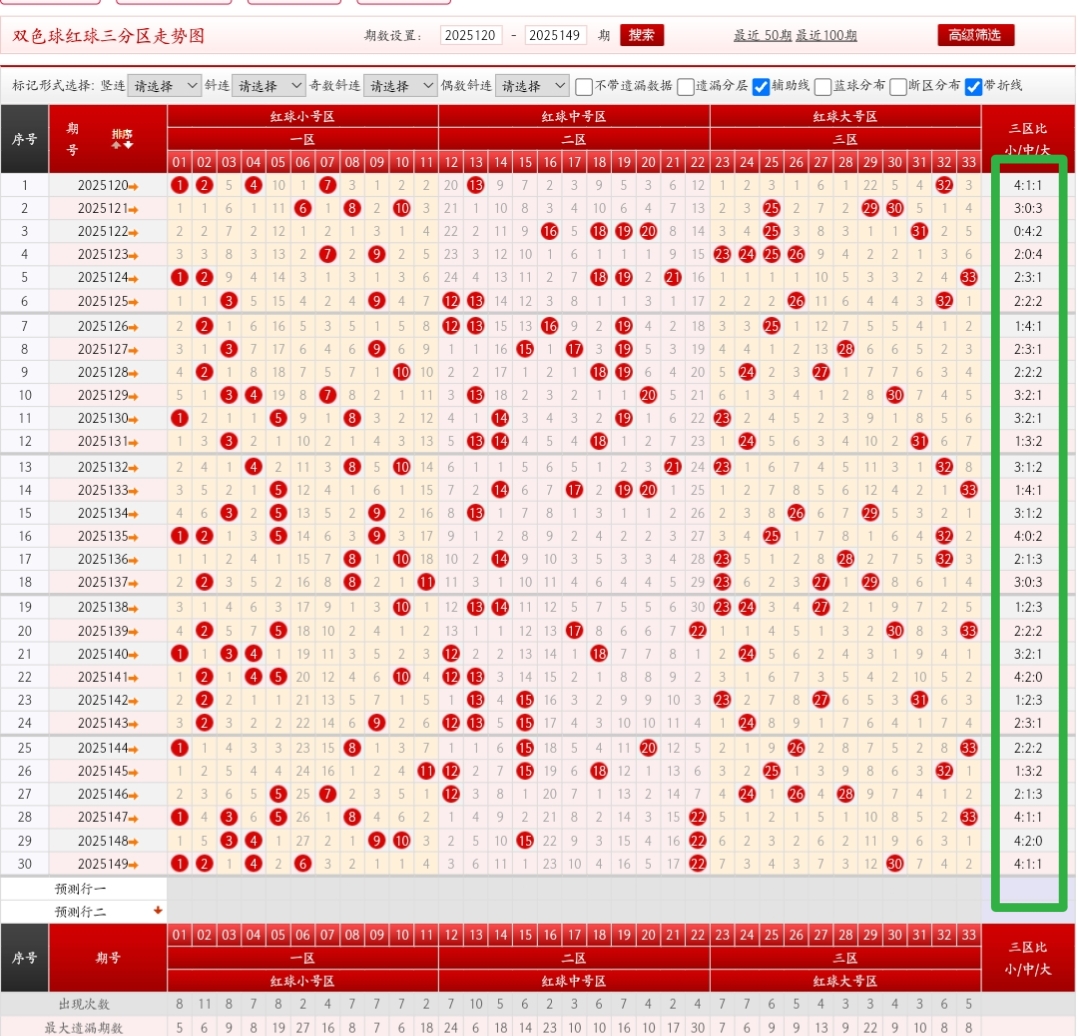Open the 竖连 marker dropdown
This screenshot has width=1078, height=1036.
pyautogui.click(x=165, y=86)
